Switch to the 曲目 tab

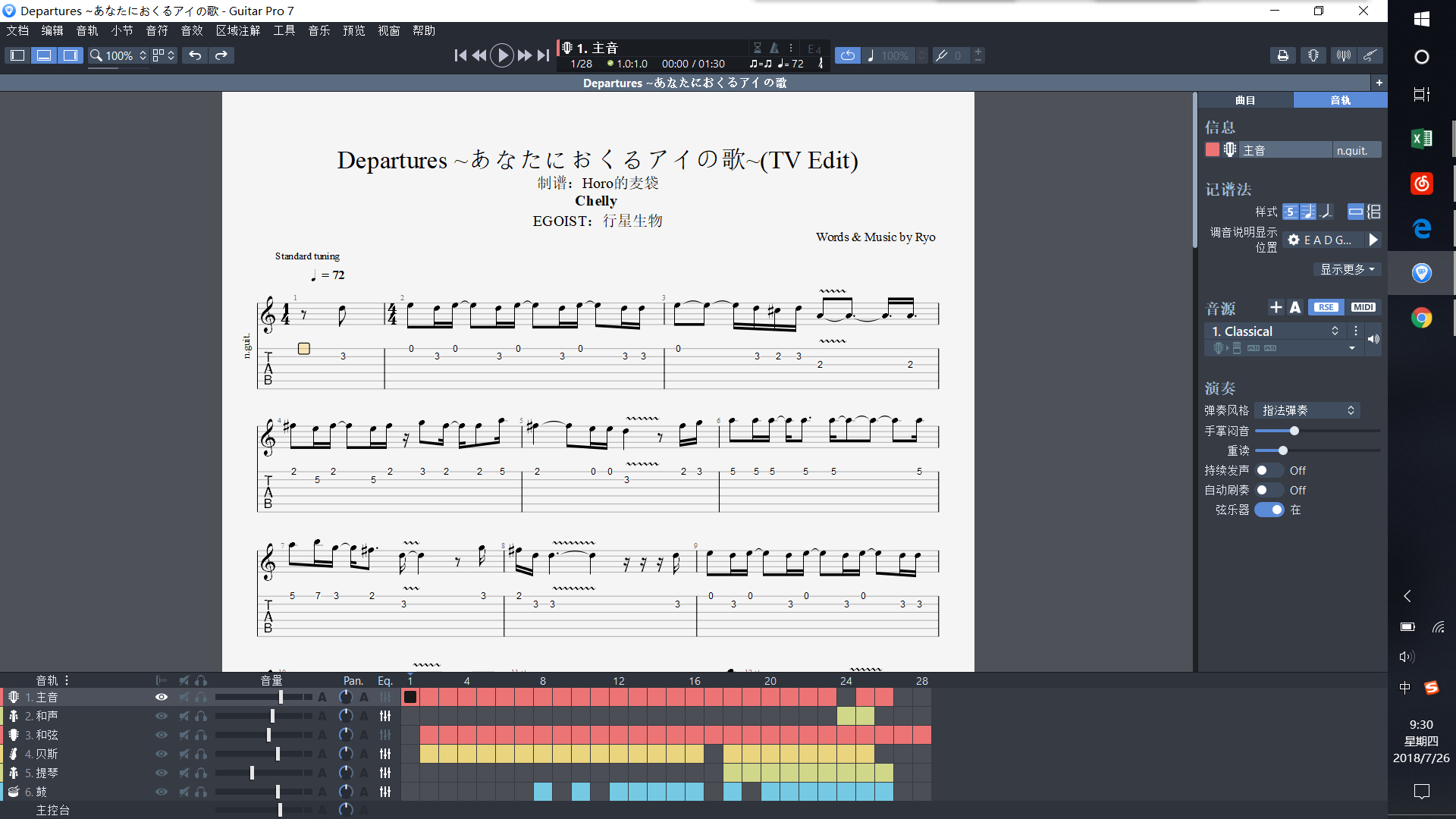click(1245, 100)
